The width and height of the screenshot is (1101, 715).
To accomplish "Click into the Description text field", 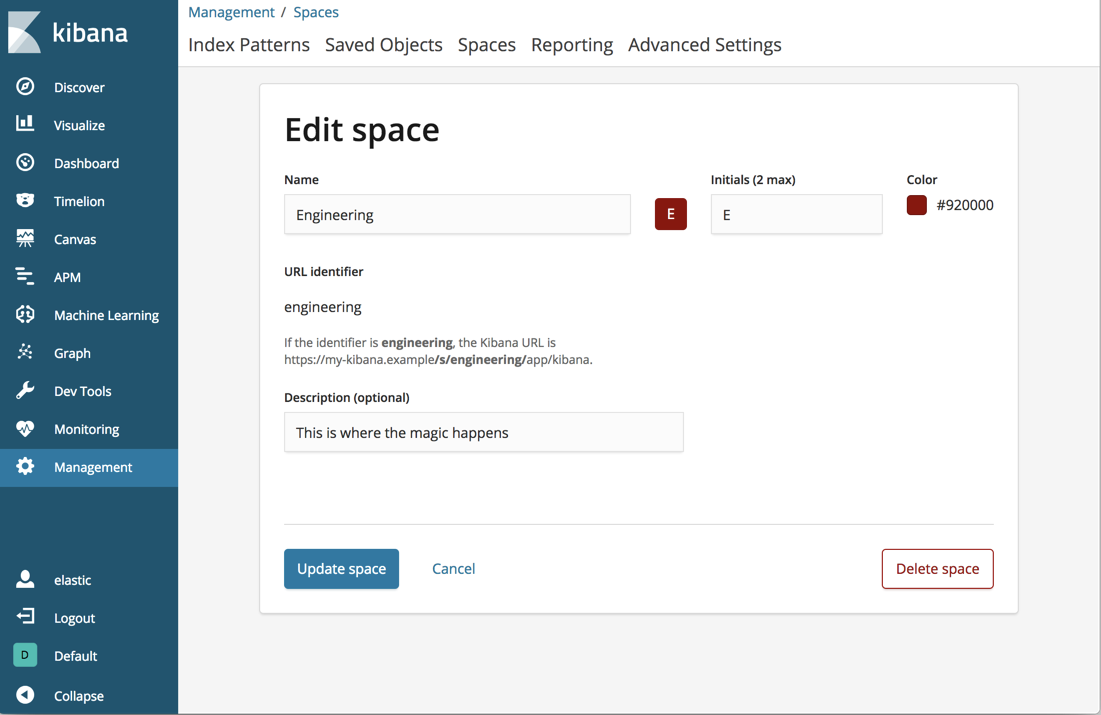I will (x=483, y=433).
